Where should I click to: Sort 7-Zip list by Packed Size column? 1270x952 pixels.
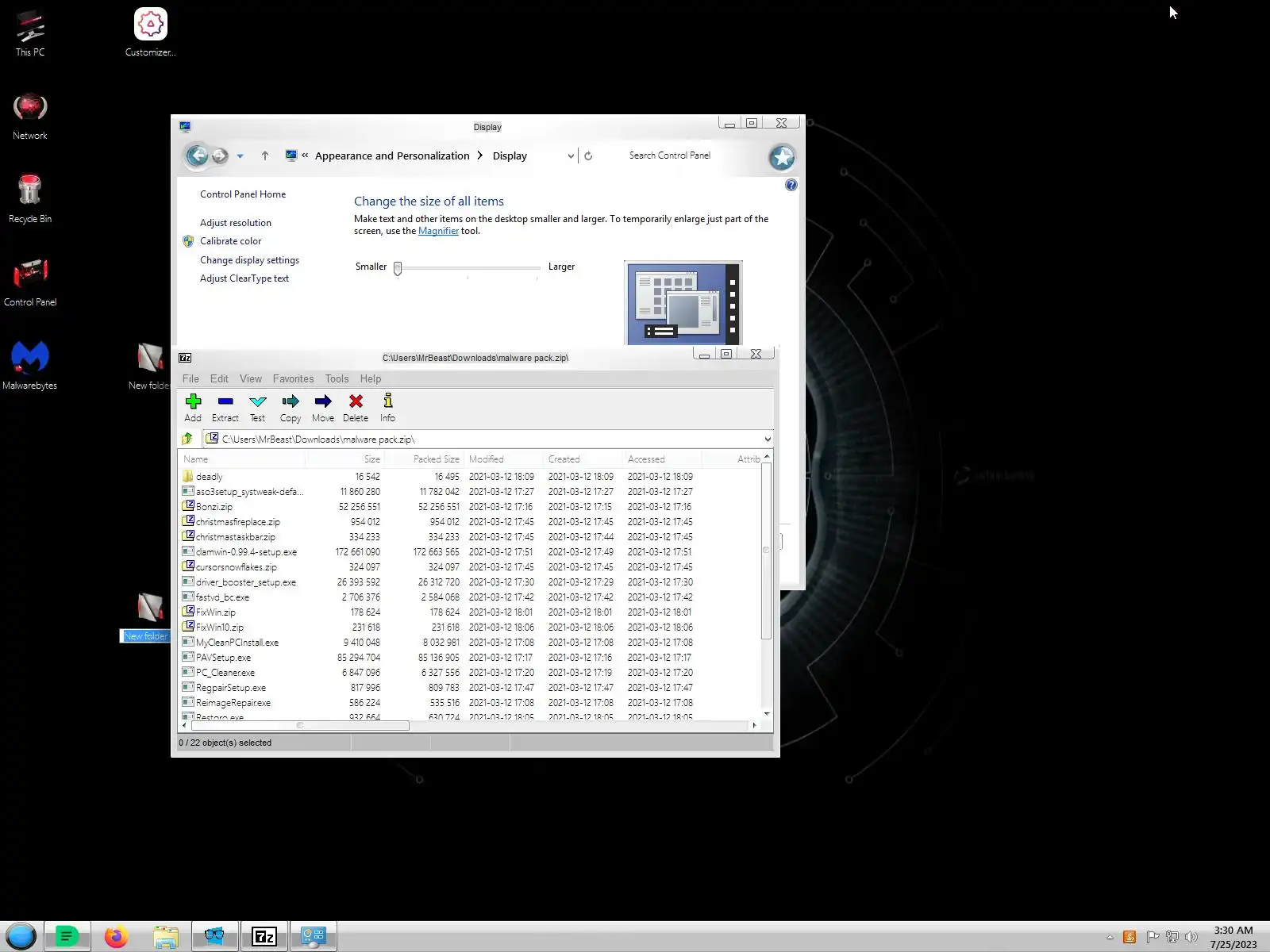pyautogui.click(x=425, y=459)
